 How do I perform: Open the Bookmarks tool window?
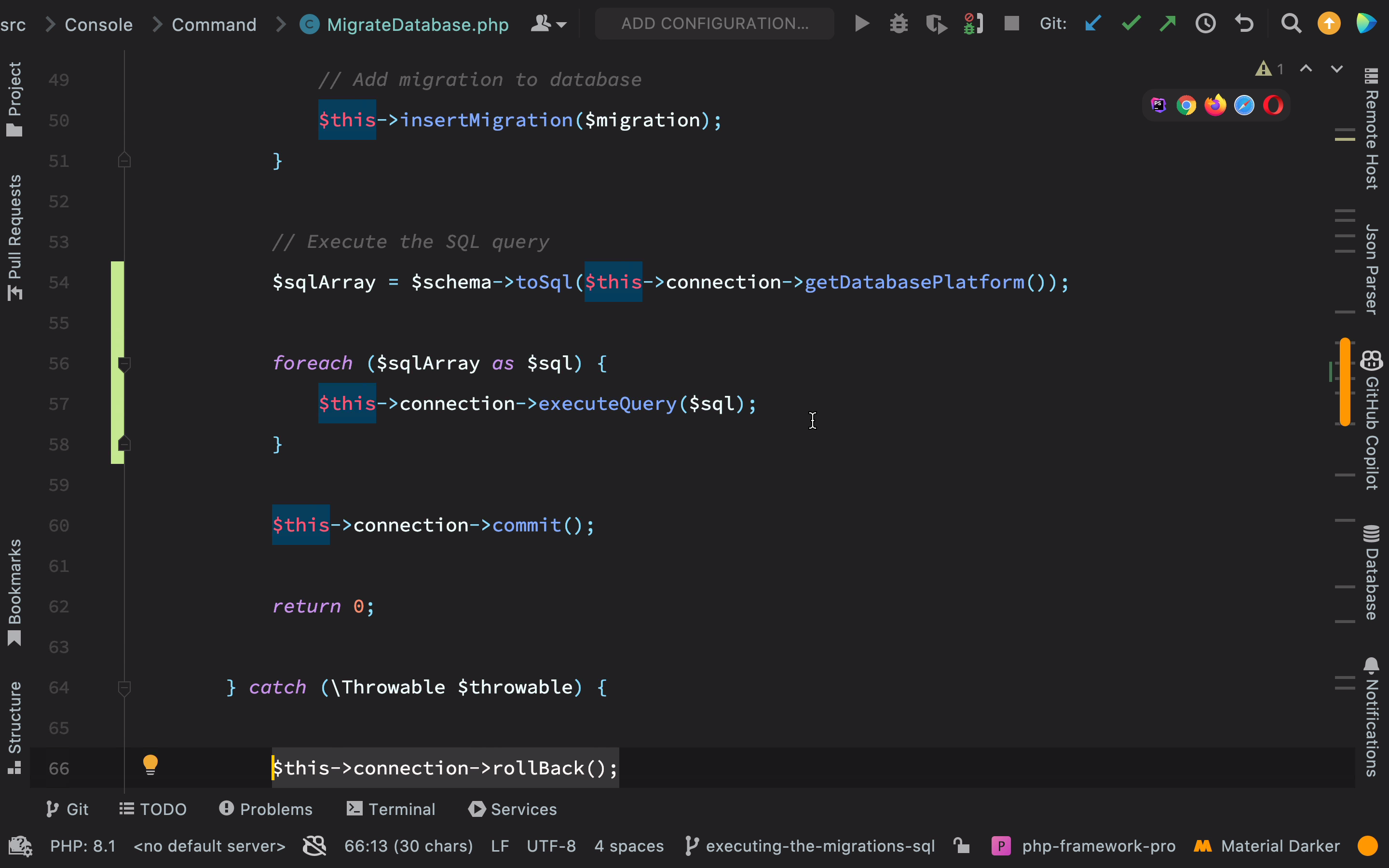(x=14, y=592)
